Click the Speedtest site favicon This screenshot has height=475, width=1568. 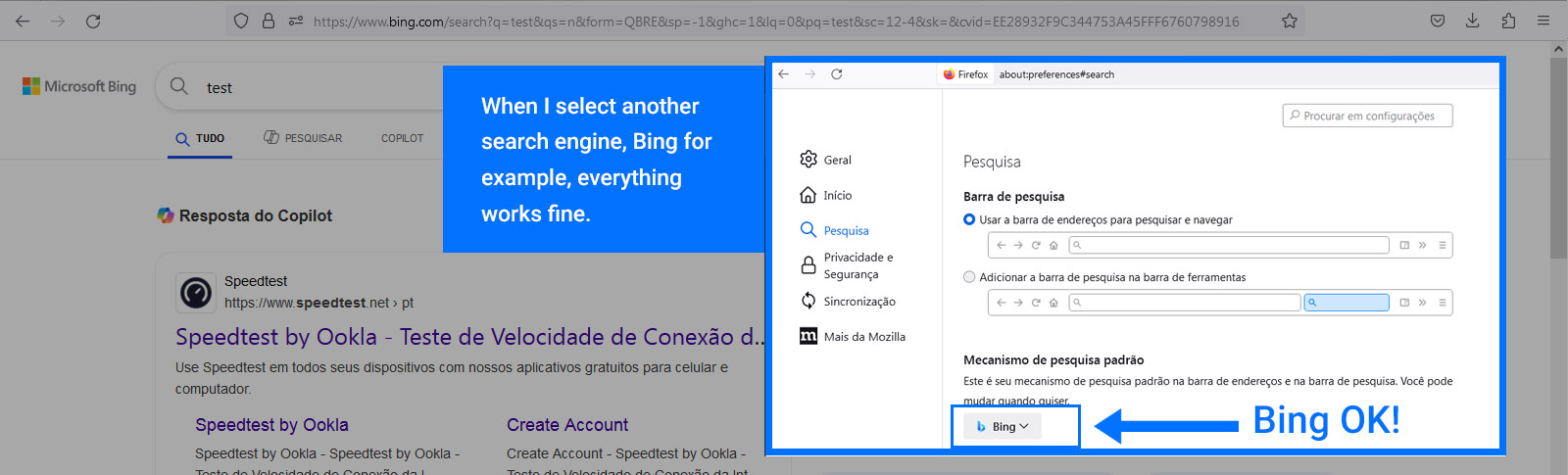(196, 293)
